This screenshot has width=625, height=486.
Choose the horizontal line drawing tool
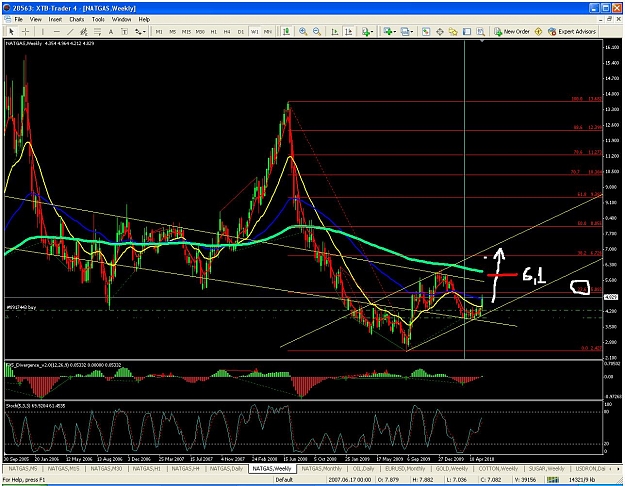(57, 31)
